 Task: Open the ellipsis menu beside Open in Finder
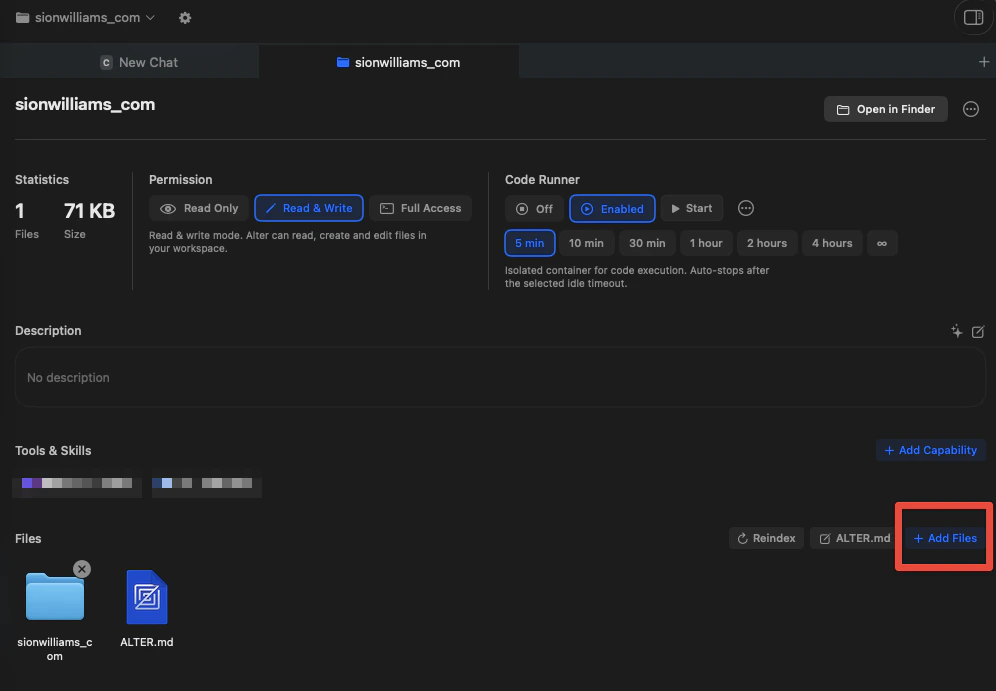tap(970, 109)
